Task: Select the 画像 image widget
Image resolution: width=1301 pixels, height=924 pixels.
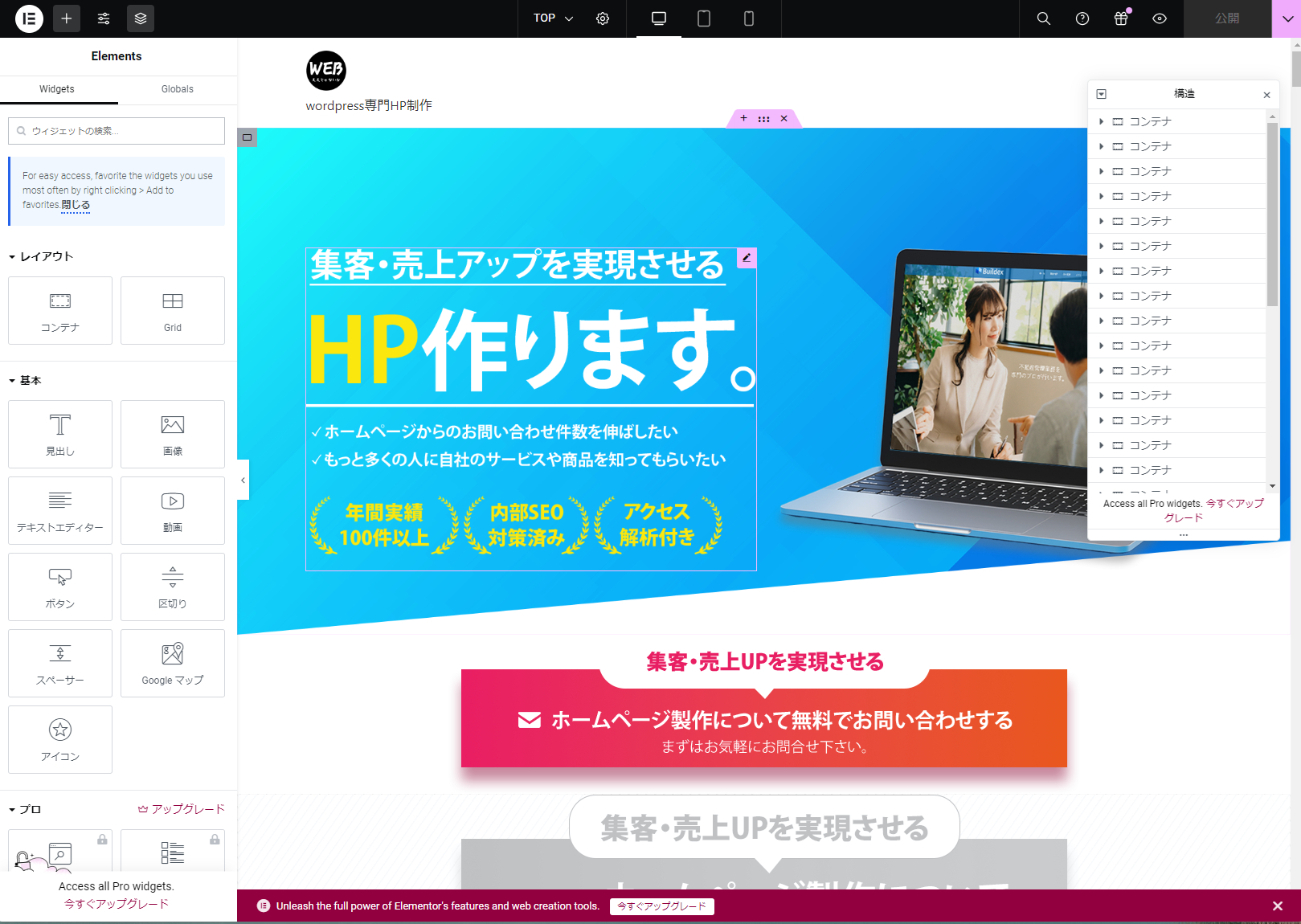Action: click(x=173, y=435)
